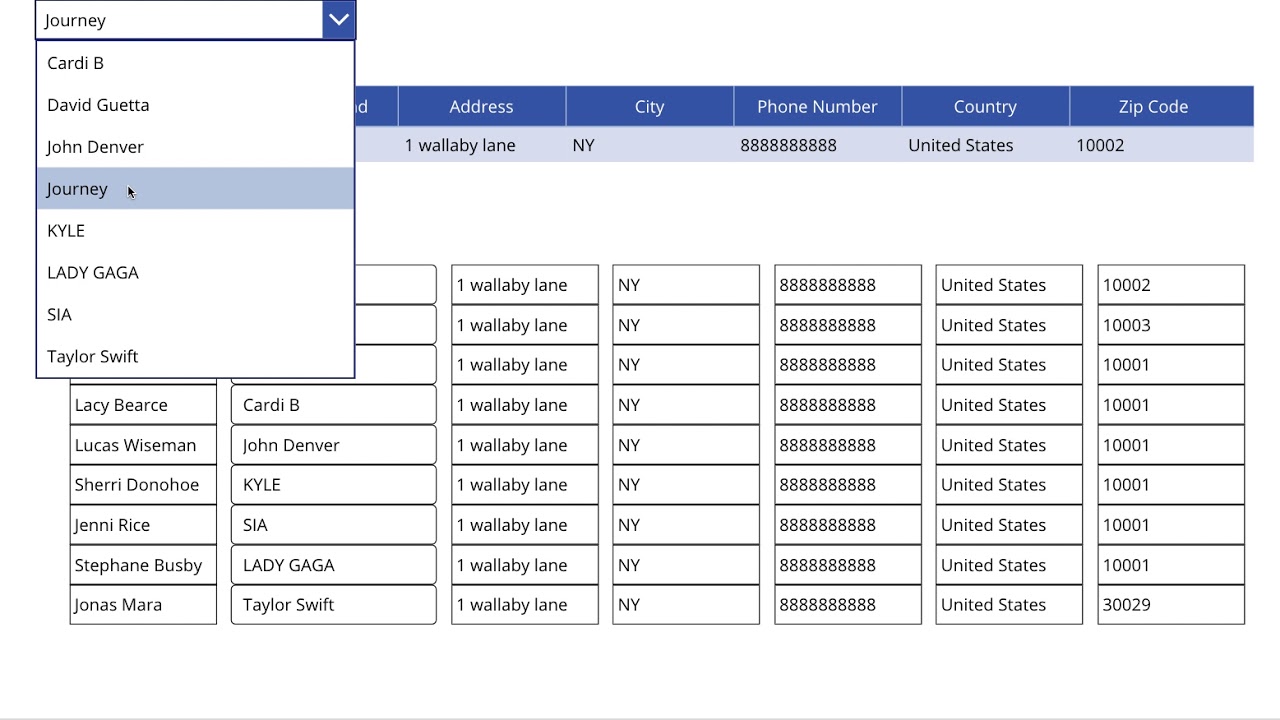Click phone number field in Lacy Bearce row
Screen dimensions: 1280x720
coord(848,405)
